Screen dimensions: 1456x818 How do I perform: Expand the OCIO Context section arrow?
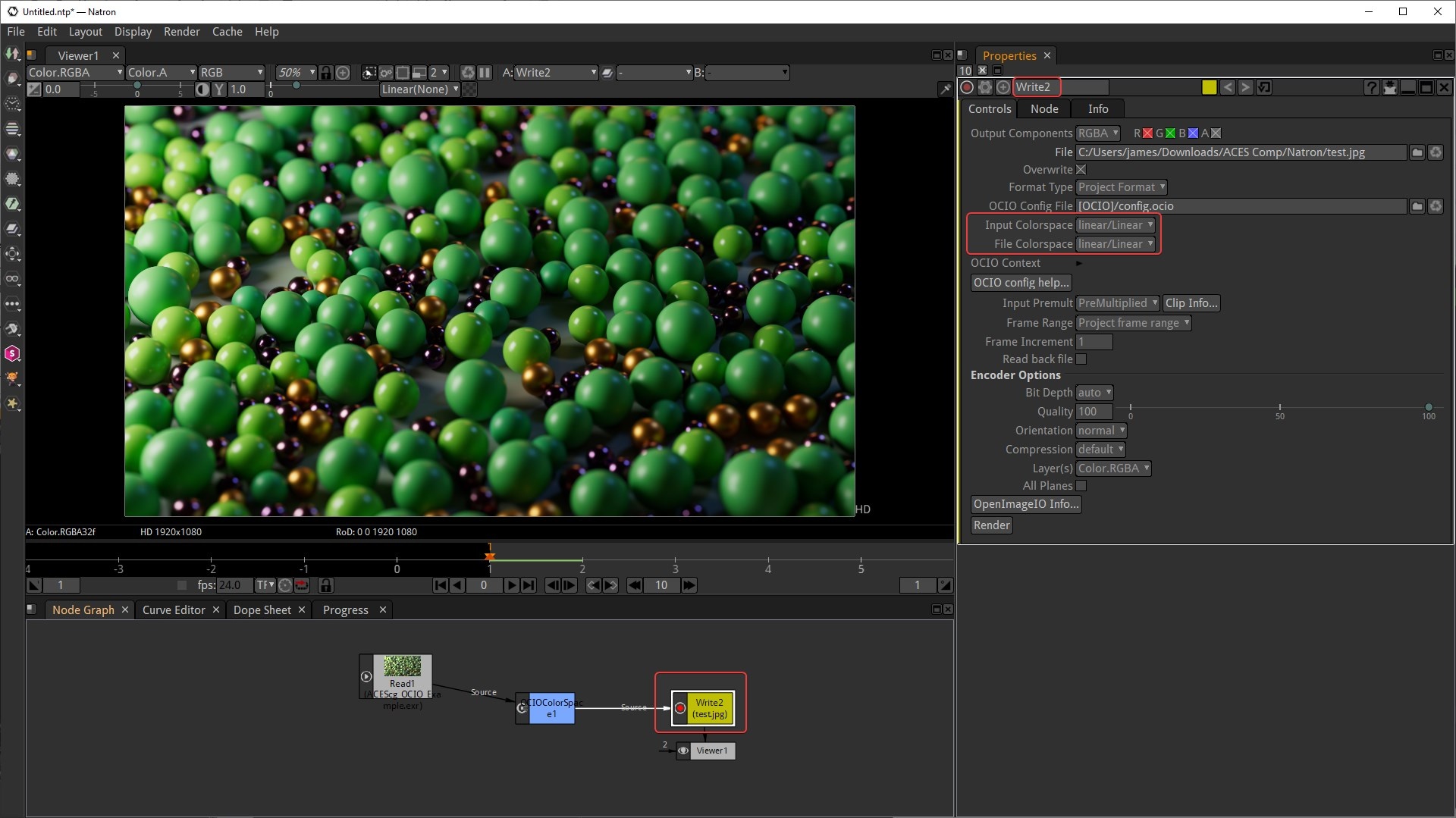tap(1078, 263)
